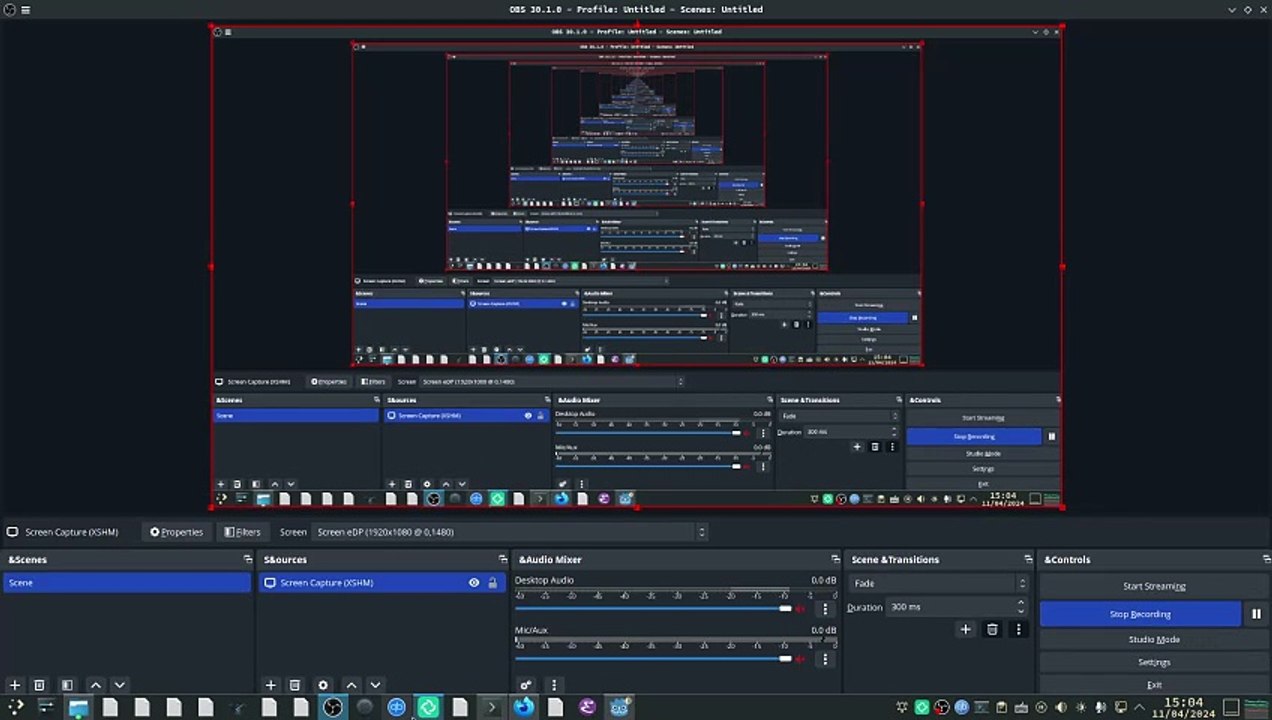
Task: Click the show desktop tray button
Action: (1231, 707)
